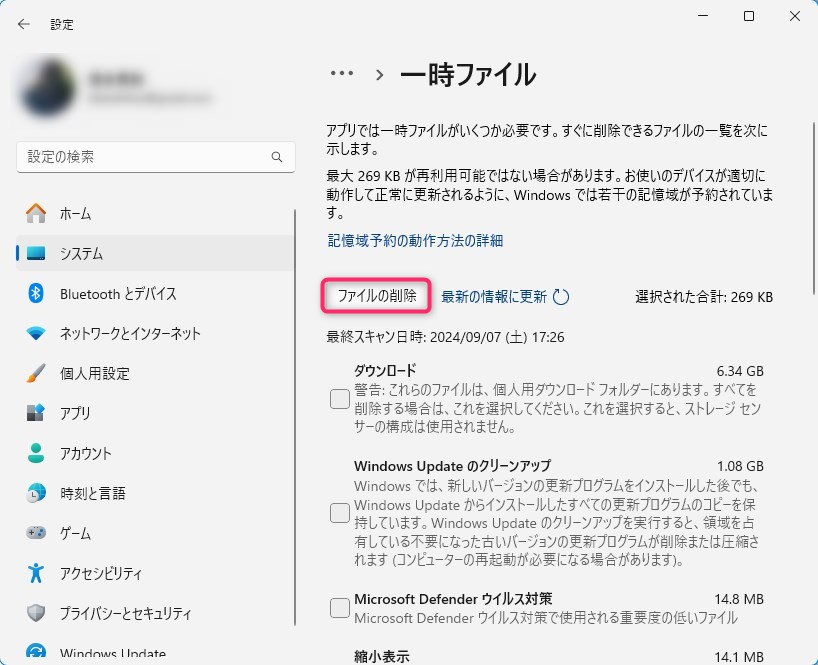Select the Gaming controller icon
This screenshot has width=818, height=665.
36,533
